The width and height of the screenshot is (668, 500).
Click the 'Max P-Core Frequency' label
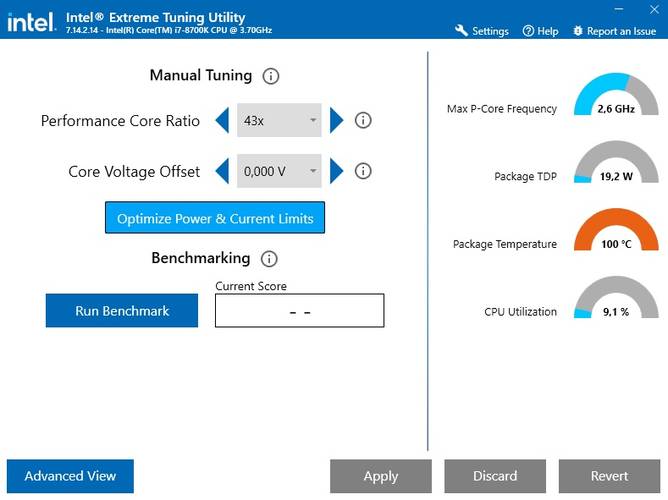tap(502, 109)
